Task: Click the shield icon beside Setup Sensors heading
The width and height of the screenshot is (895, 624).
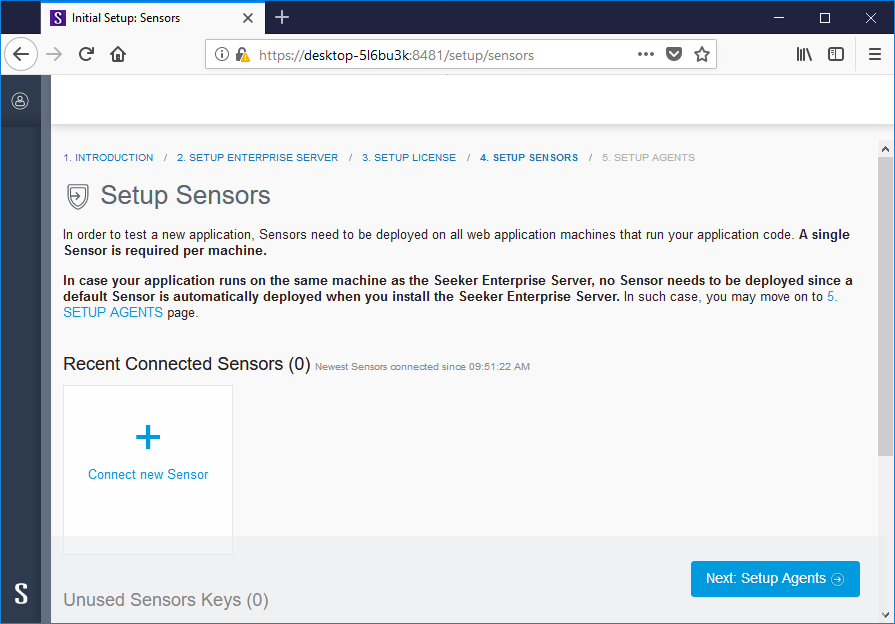Action: pos(78,196)
